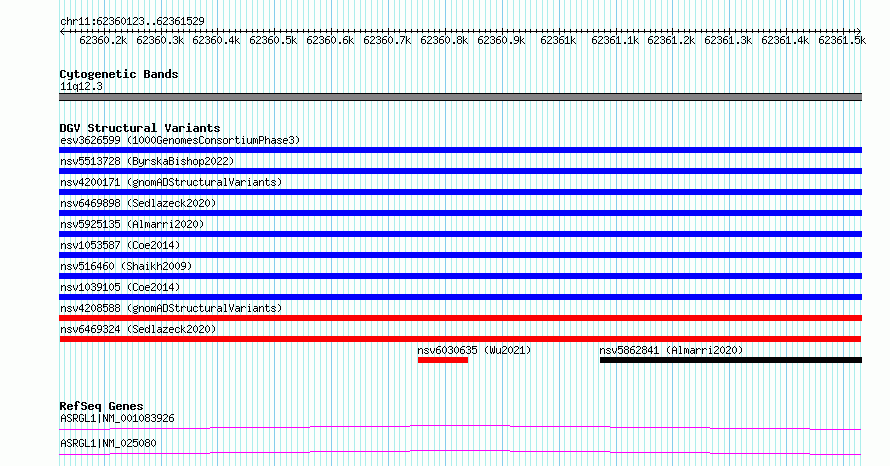This screenshot has width=890, height=466.
Task: Click the 62360.5k ruler tick label
Action: coord(274,40)
